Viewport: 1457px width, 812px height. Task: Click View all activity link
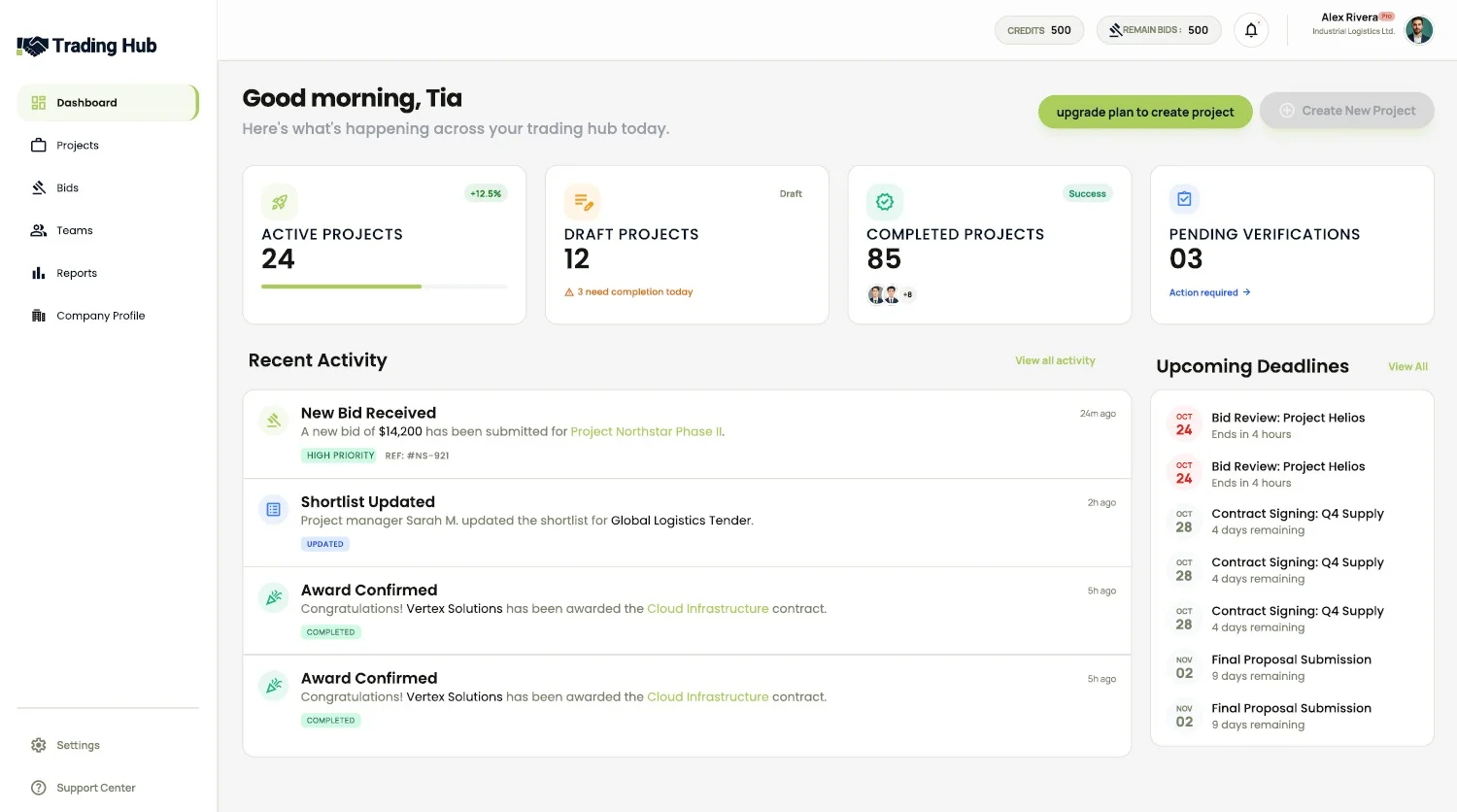[x=1055, y=360]
